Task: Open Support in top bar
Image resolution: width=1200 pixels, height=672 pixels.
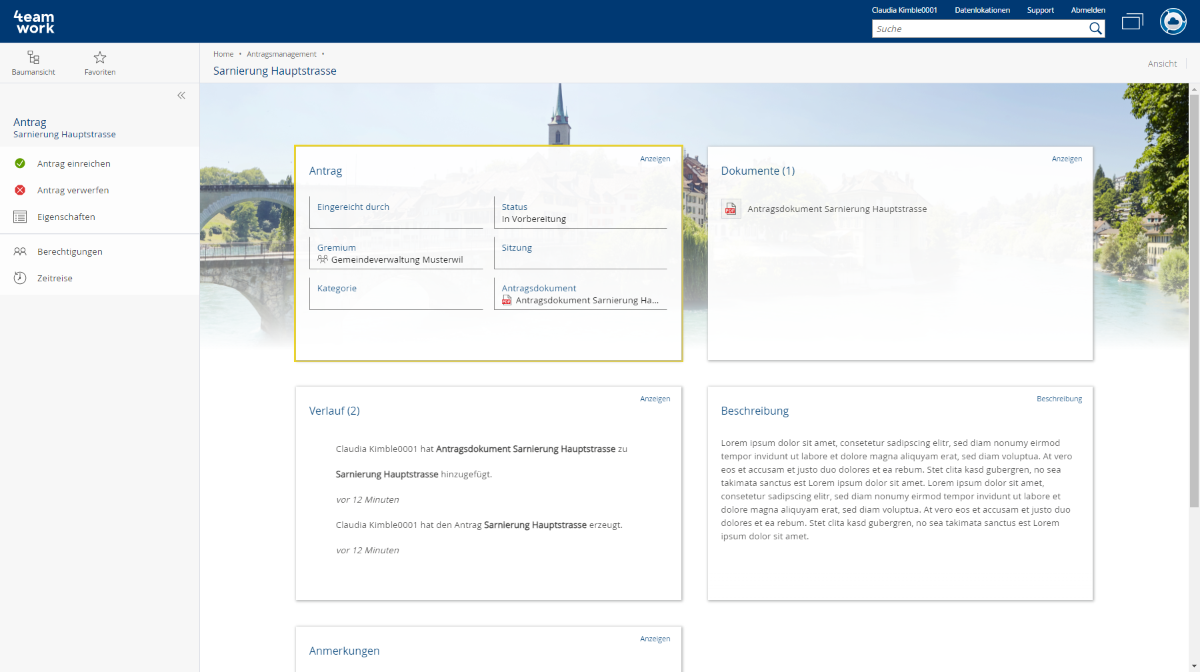Action: pos(1040,10)
